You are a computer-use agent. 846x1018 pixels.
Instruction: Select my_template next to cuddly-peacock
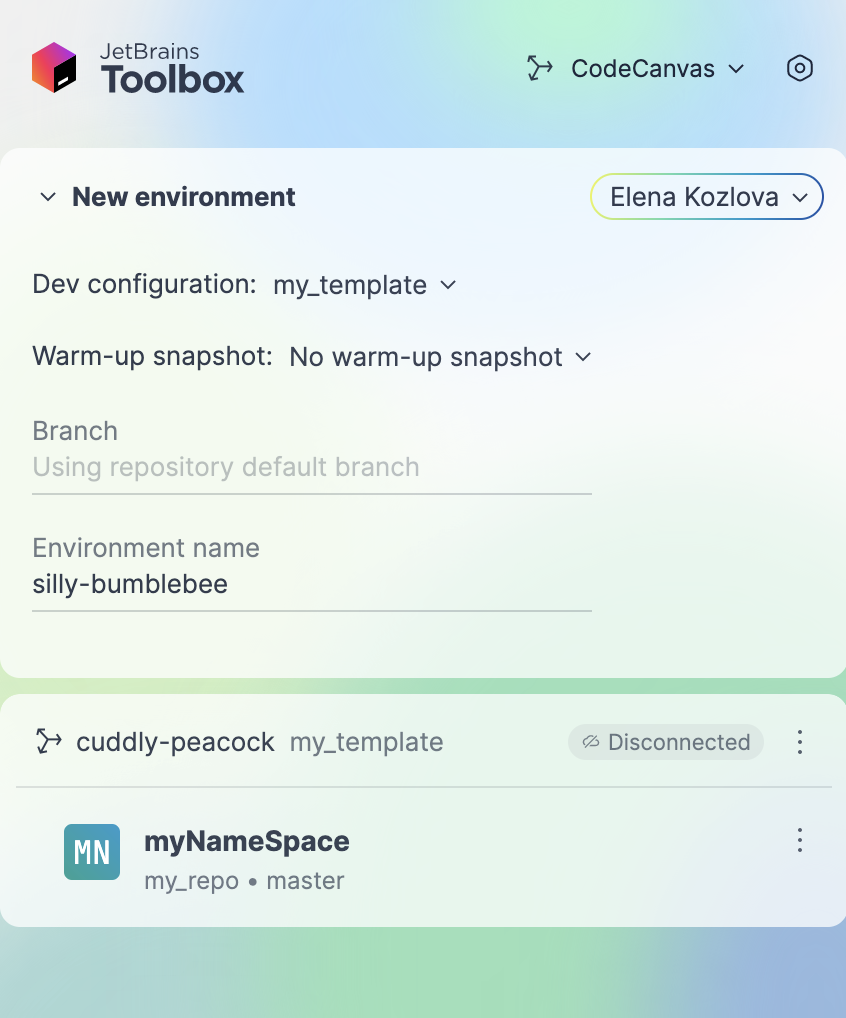[x=366, y=742]
